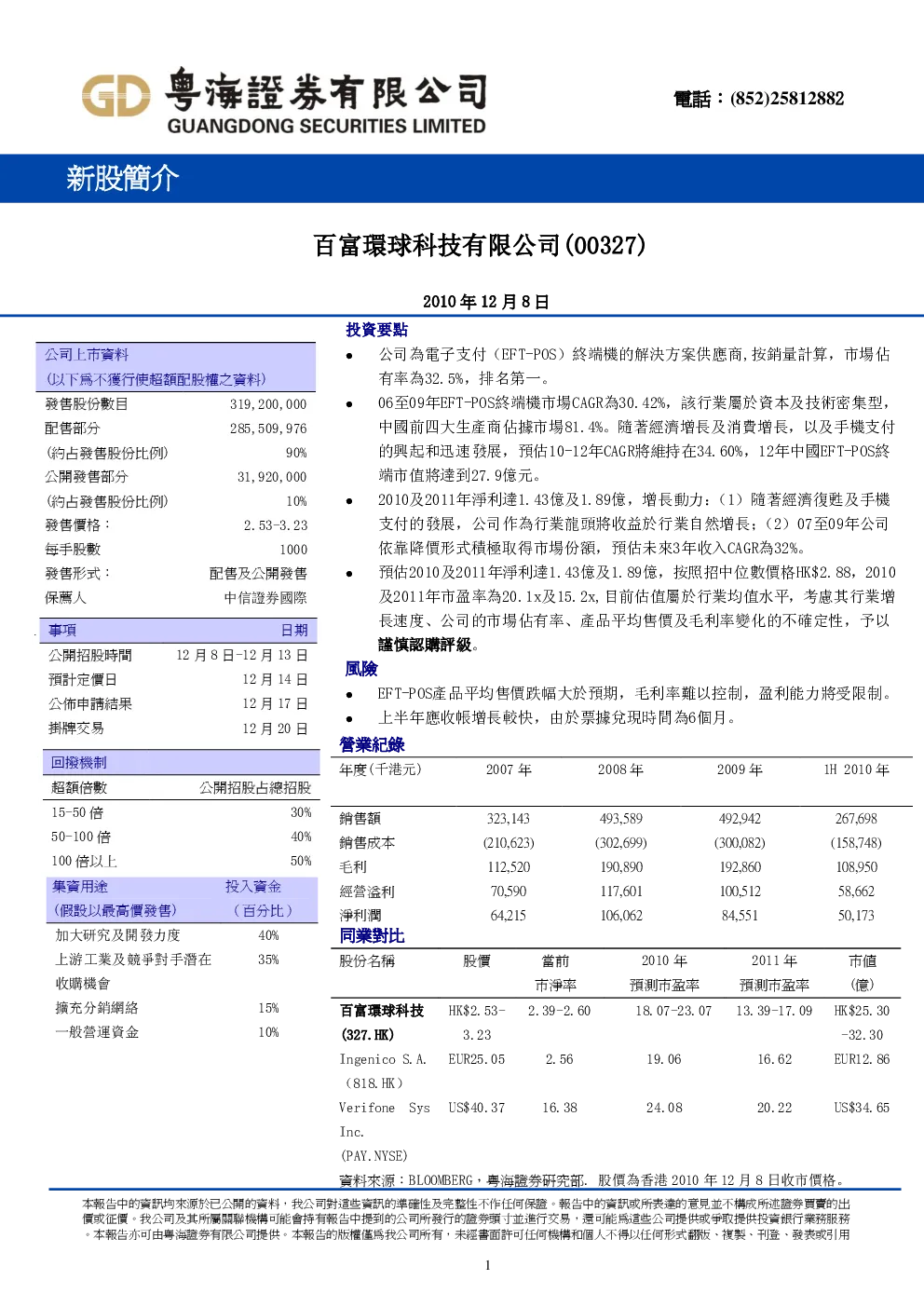Click the 公佈申請結果 date 12月17日
The height and width of the screenshot is (1307, 924).
pyautogui.click(x=275, y=703)
